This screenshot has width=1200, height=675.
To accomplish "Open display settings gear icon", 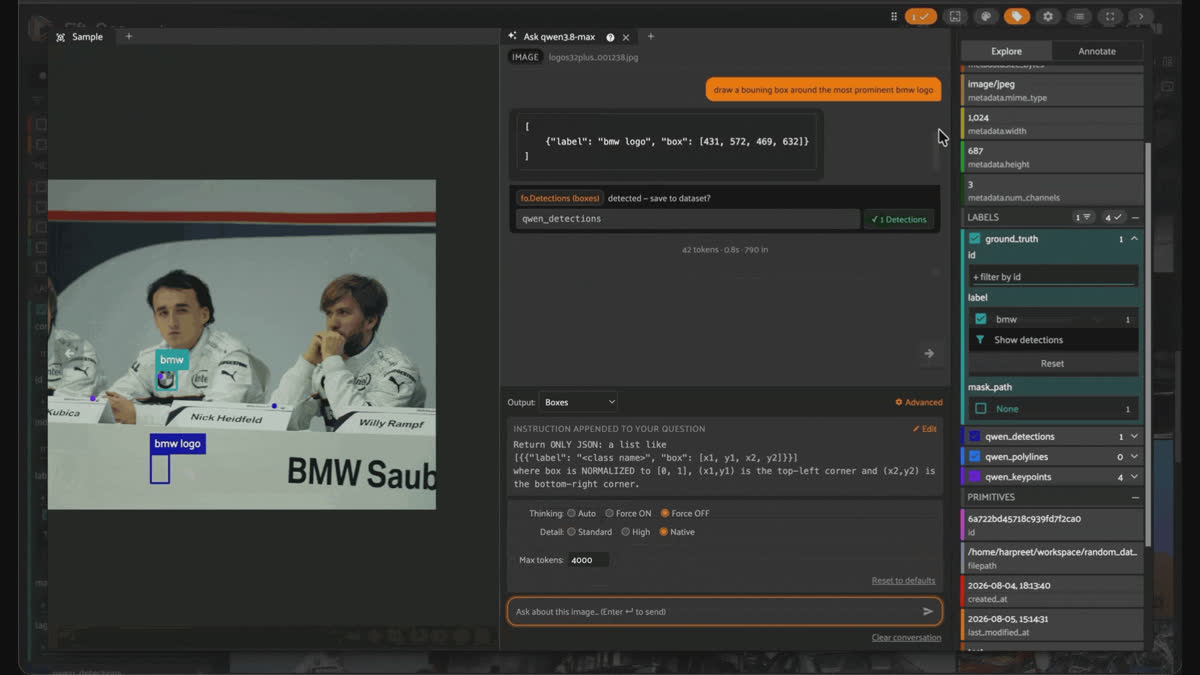I will 1048,16.
